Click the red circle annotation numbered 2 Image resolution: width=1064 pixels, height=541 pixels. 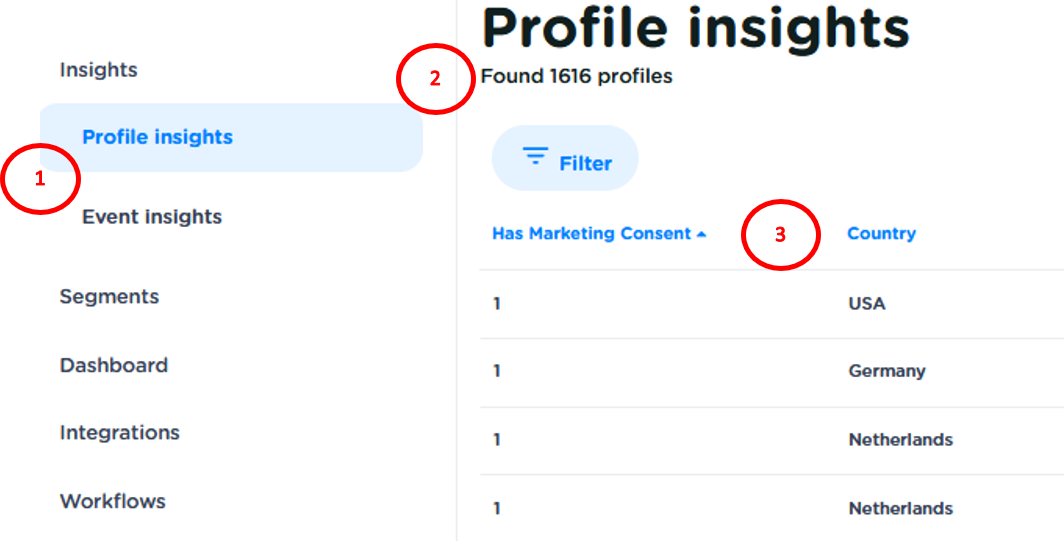(x=435, y=78)
